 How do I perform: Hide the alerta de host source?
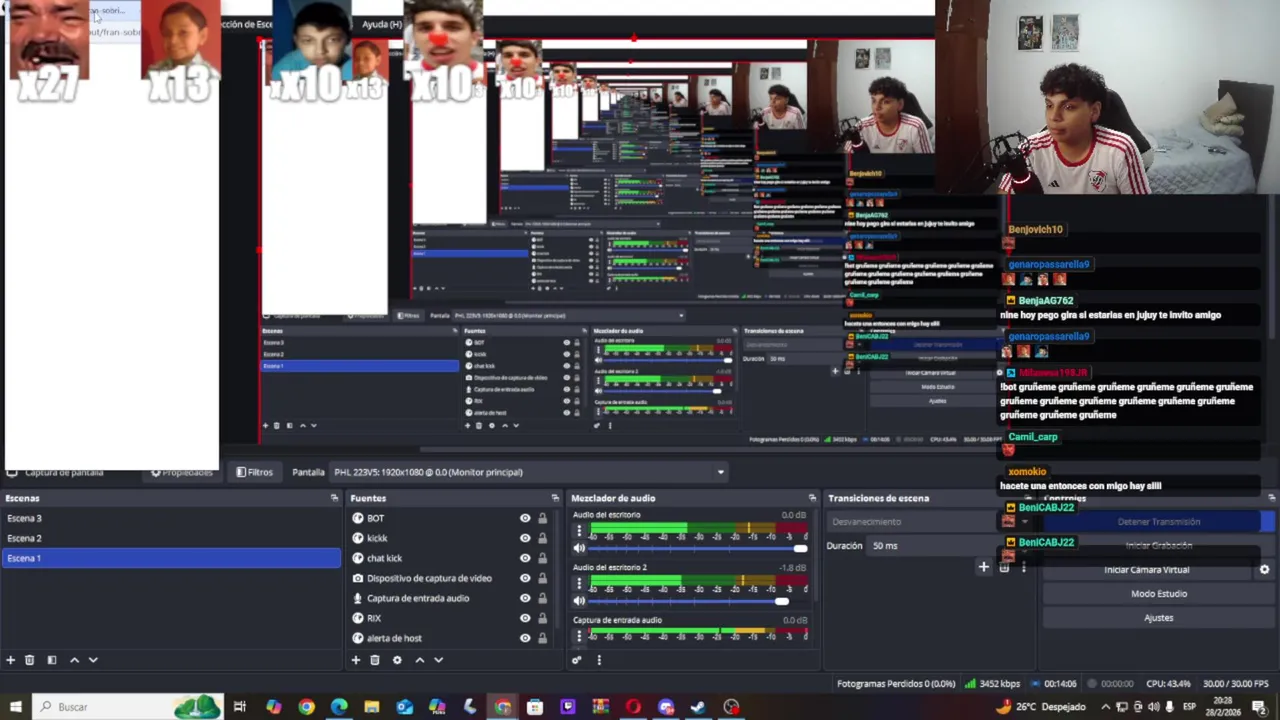525,638
